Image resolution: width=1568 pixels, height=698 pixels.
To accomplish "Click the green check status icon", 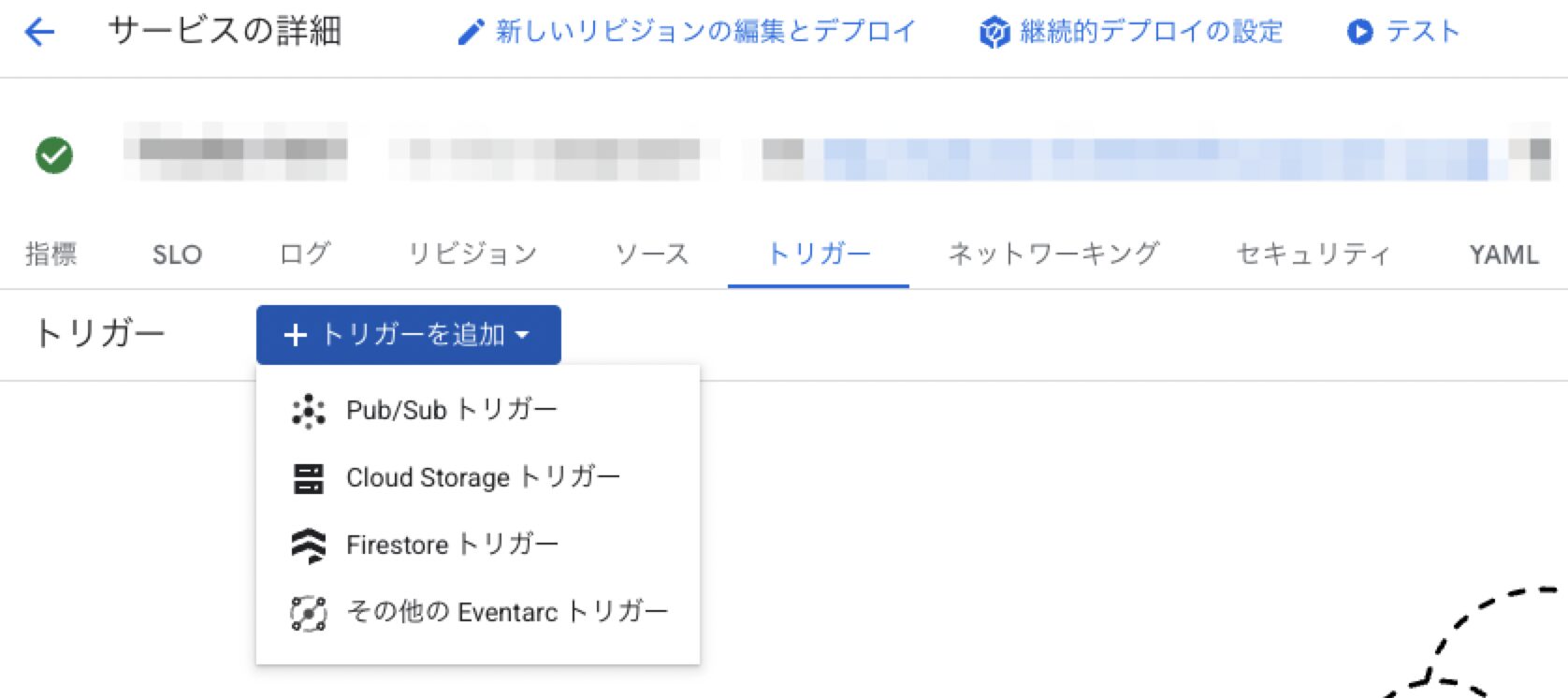I will (54, 155).
